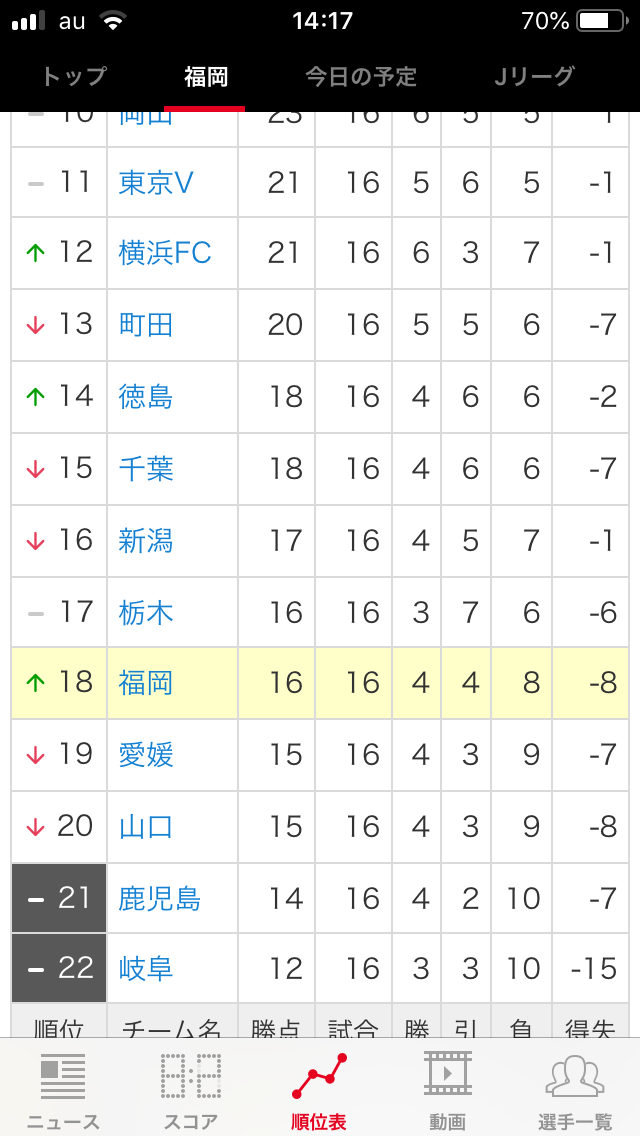Tap red down arrow beside rank 13

36,325
